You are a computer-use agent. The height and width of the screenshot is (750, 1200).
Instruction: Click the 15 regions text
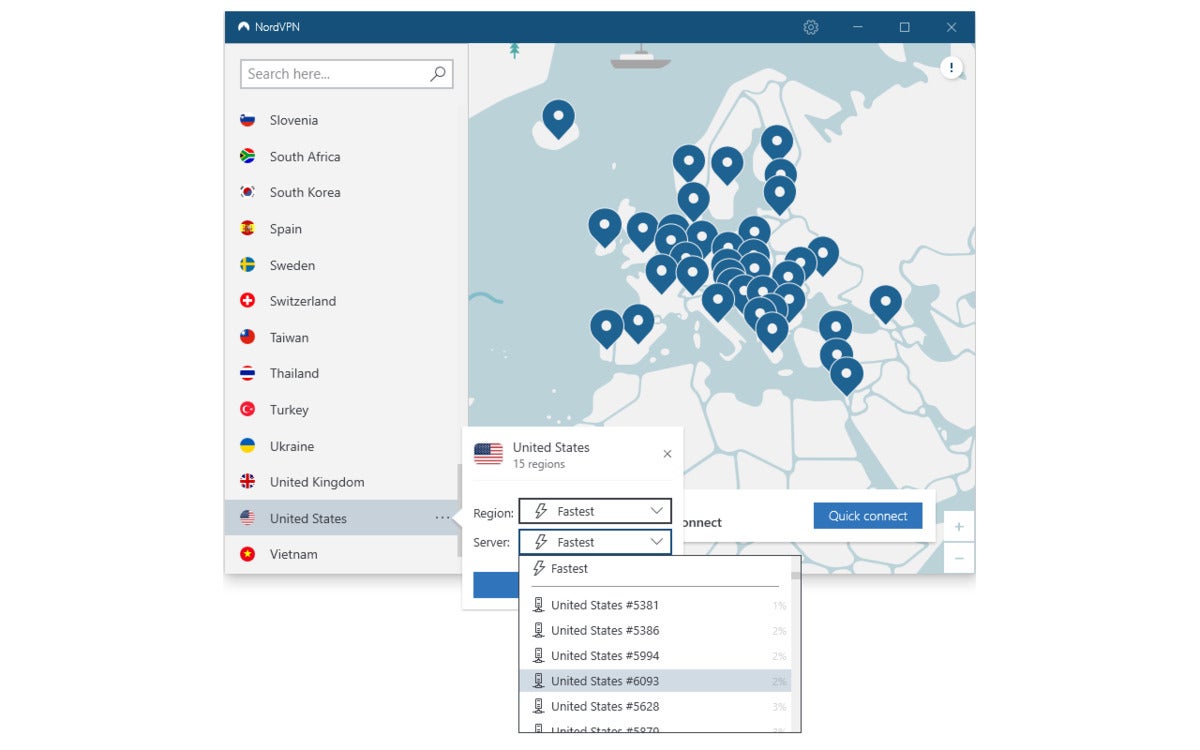tap(539, 464)
